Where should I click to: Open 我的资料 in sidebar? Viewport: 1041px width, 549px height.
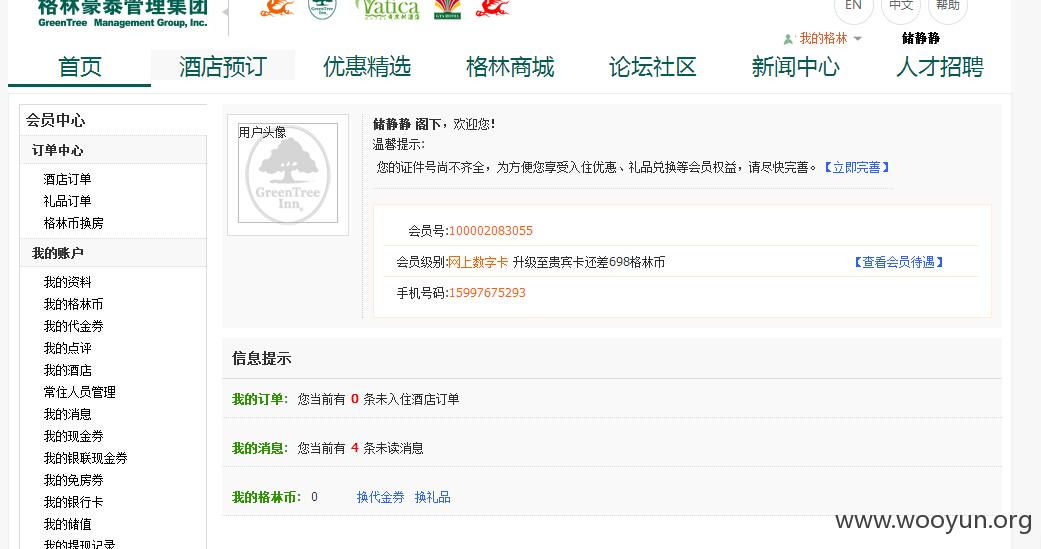pos(67,282)
